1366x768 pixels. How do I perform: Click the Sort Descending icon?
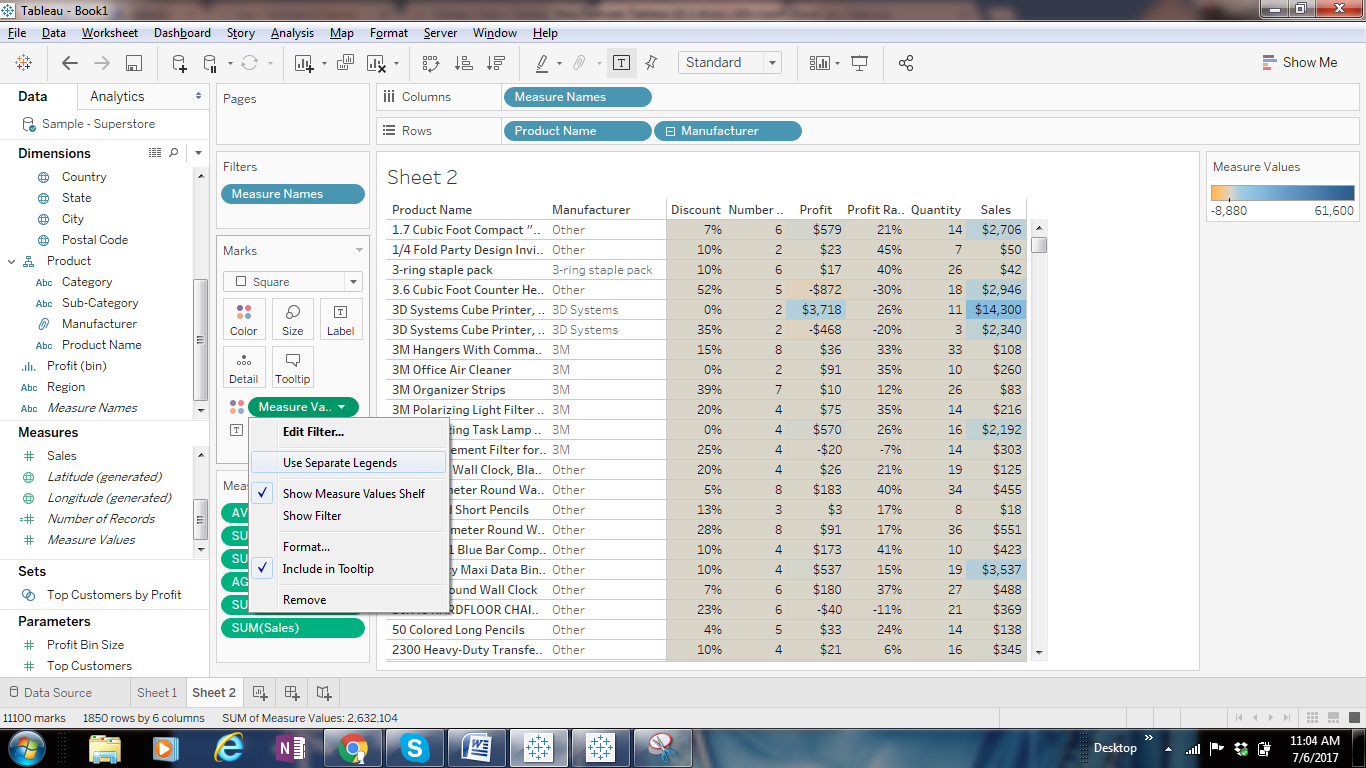click(495, 63)
